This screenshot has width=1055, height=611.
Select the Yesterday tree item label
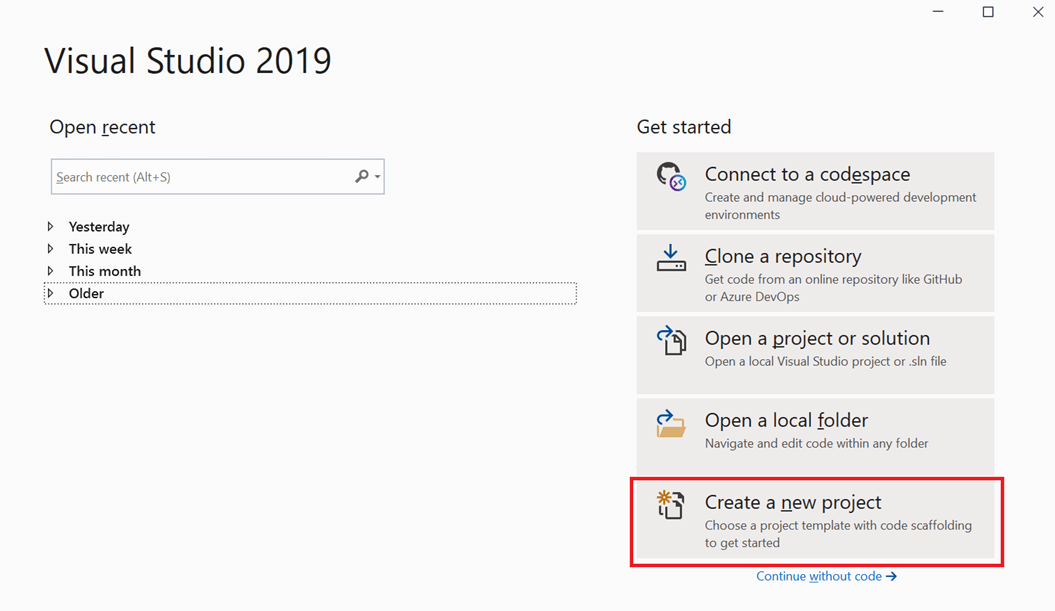pos(99,227)
